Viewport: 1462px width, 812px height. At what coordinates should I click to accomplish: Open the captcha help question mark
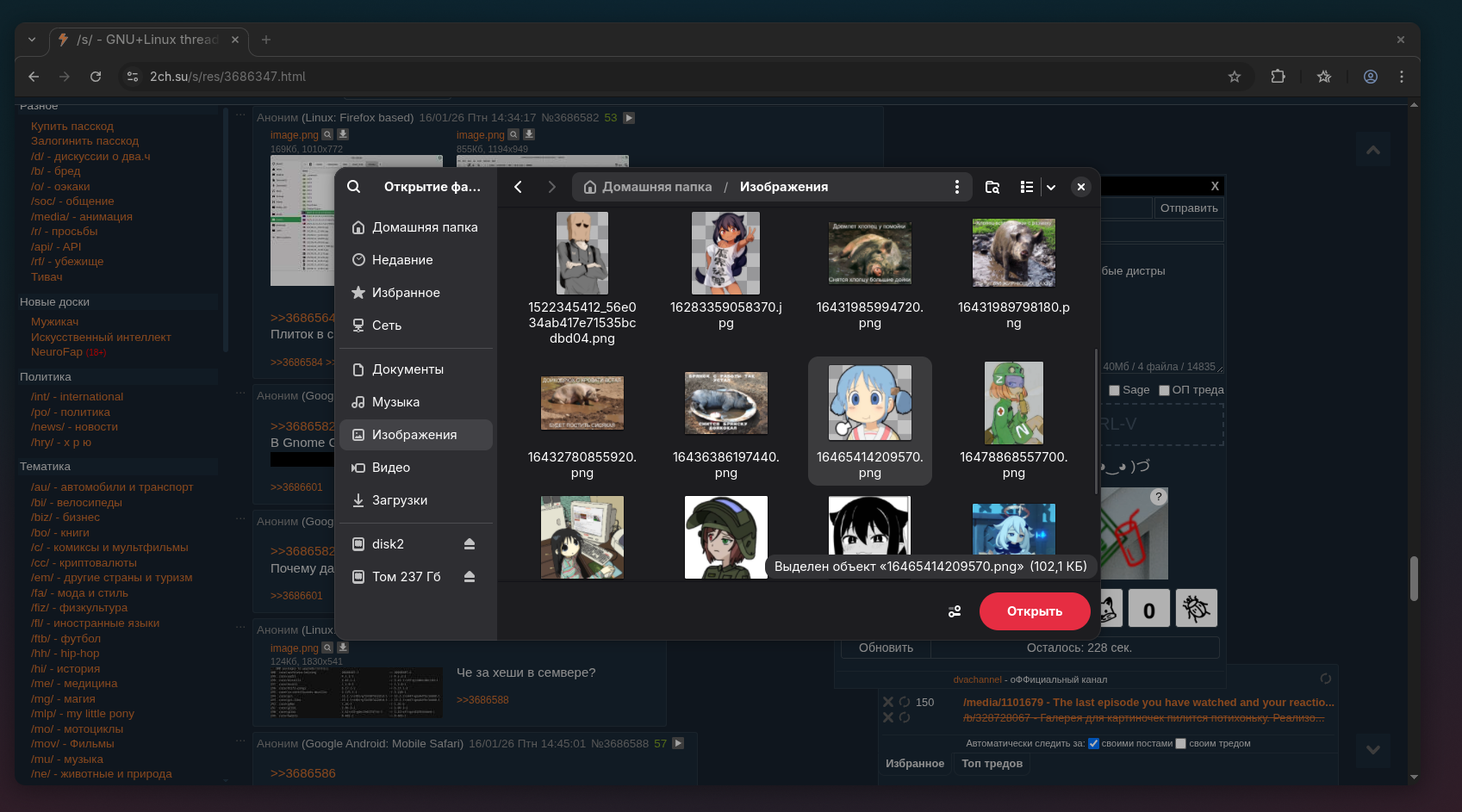point(1159,497)
